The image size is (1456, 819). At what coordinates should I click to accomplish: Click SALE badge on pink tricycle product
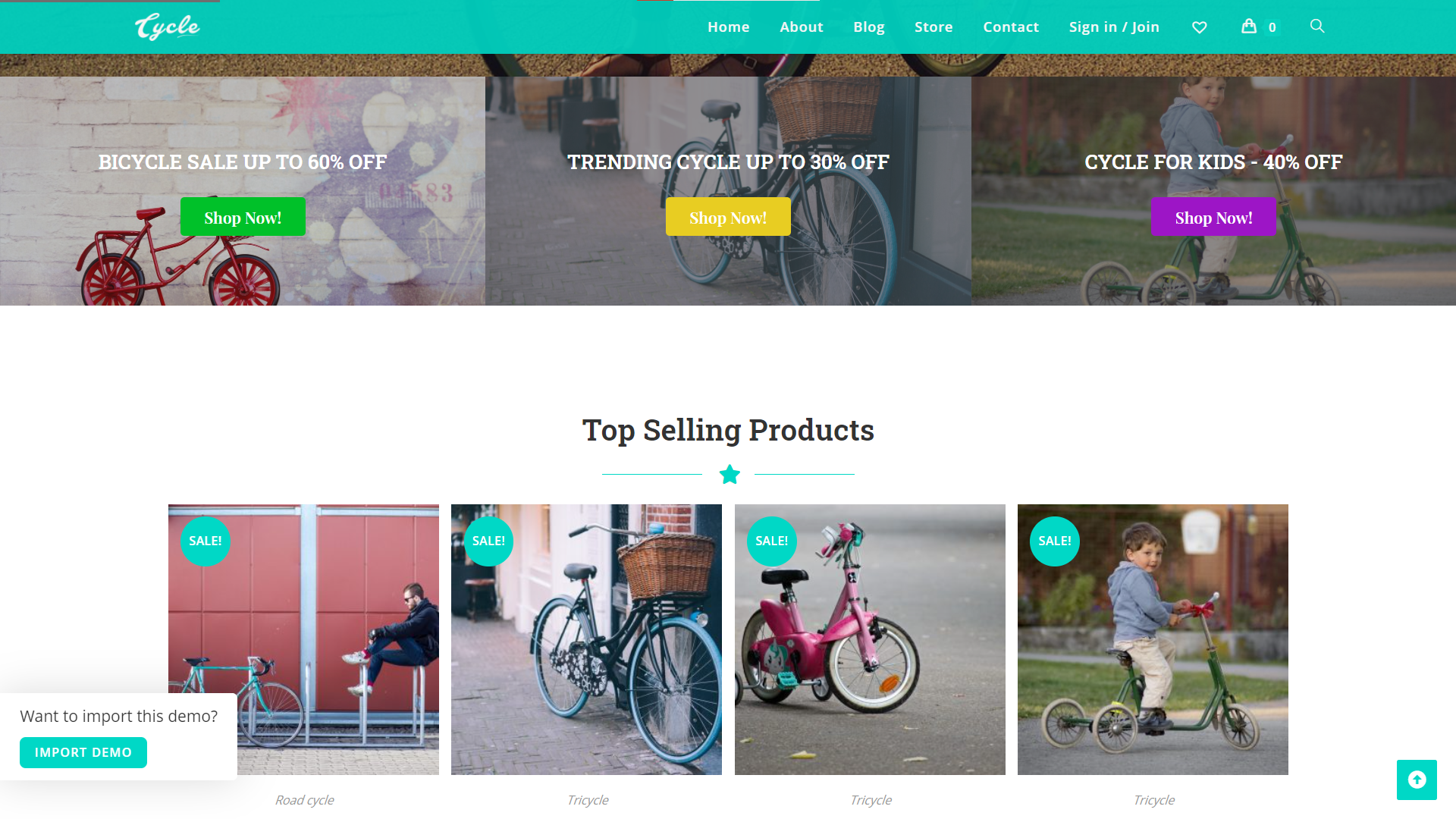(x=772, y=541)
